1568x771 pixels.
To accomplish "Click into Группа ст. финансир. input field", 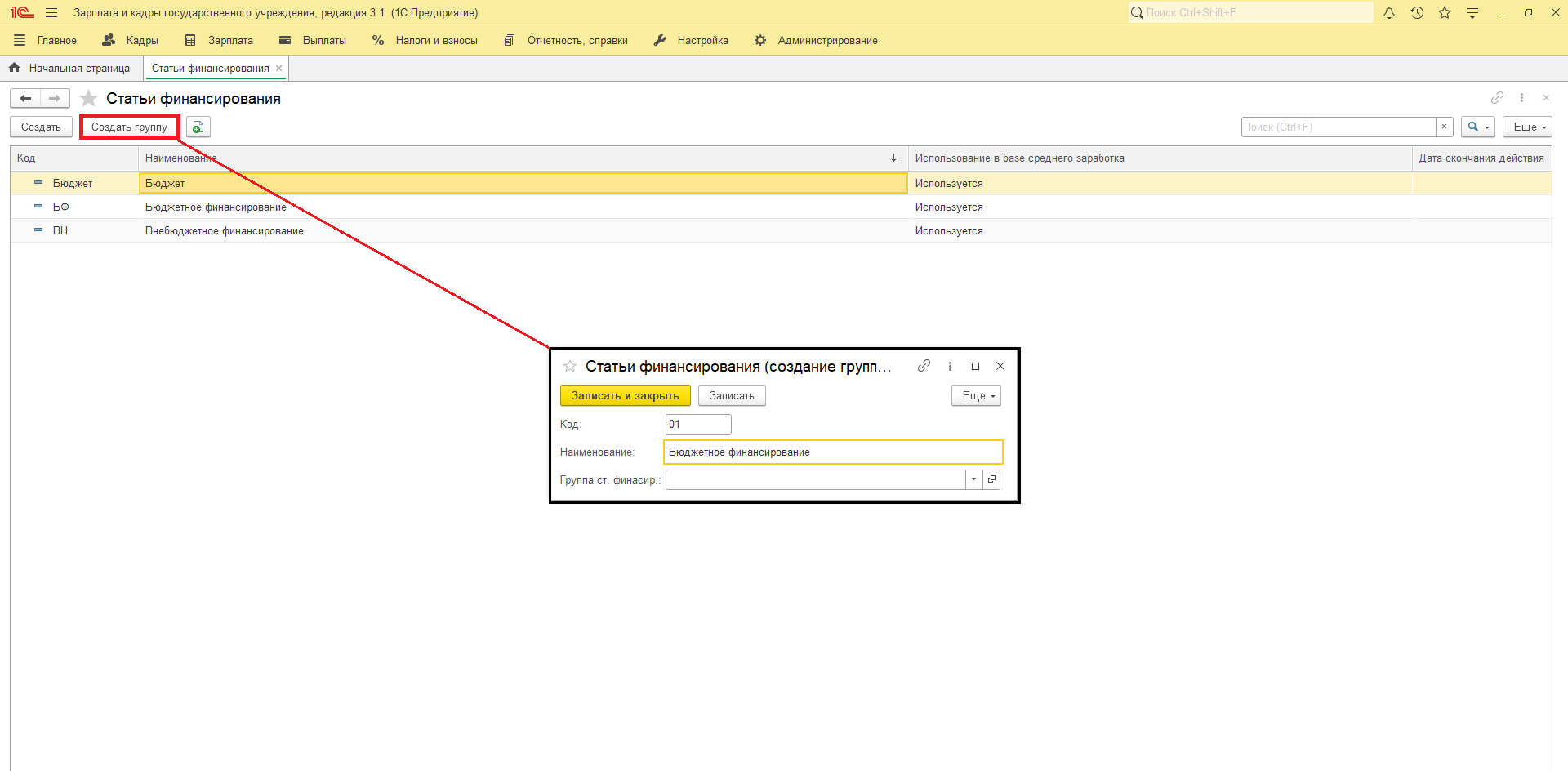I will pos(816,479).
